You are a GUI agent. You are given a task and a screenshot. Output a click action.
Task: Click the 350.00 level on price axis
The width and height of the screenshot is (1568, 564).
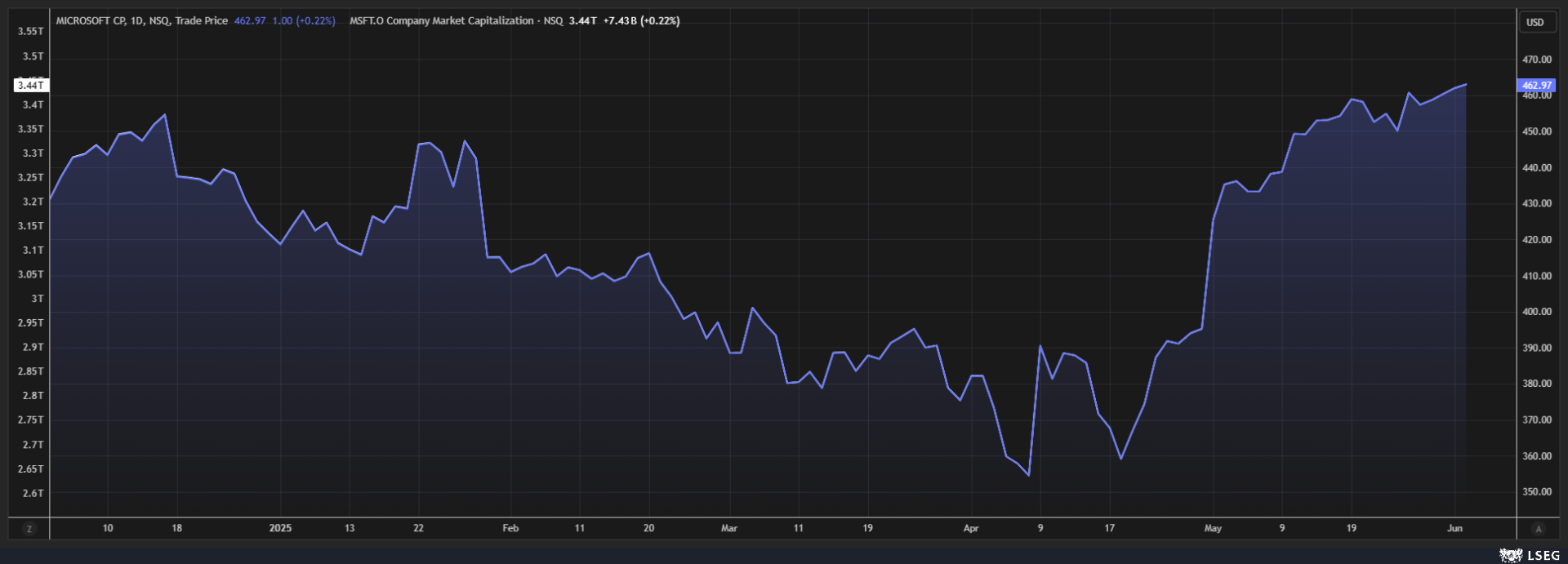click(1536, 492)
